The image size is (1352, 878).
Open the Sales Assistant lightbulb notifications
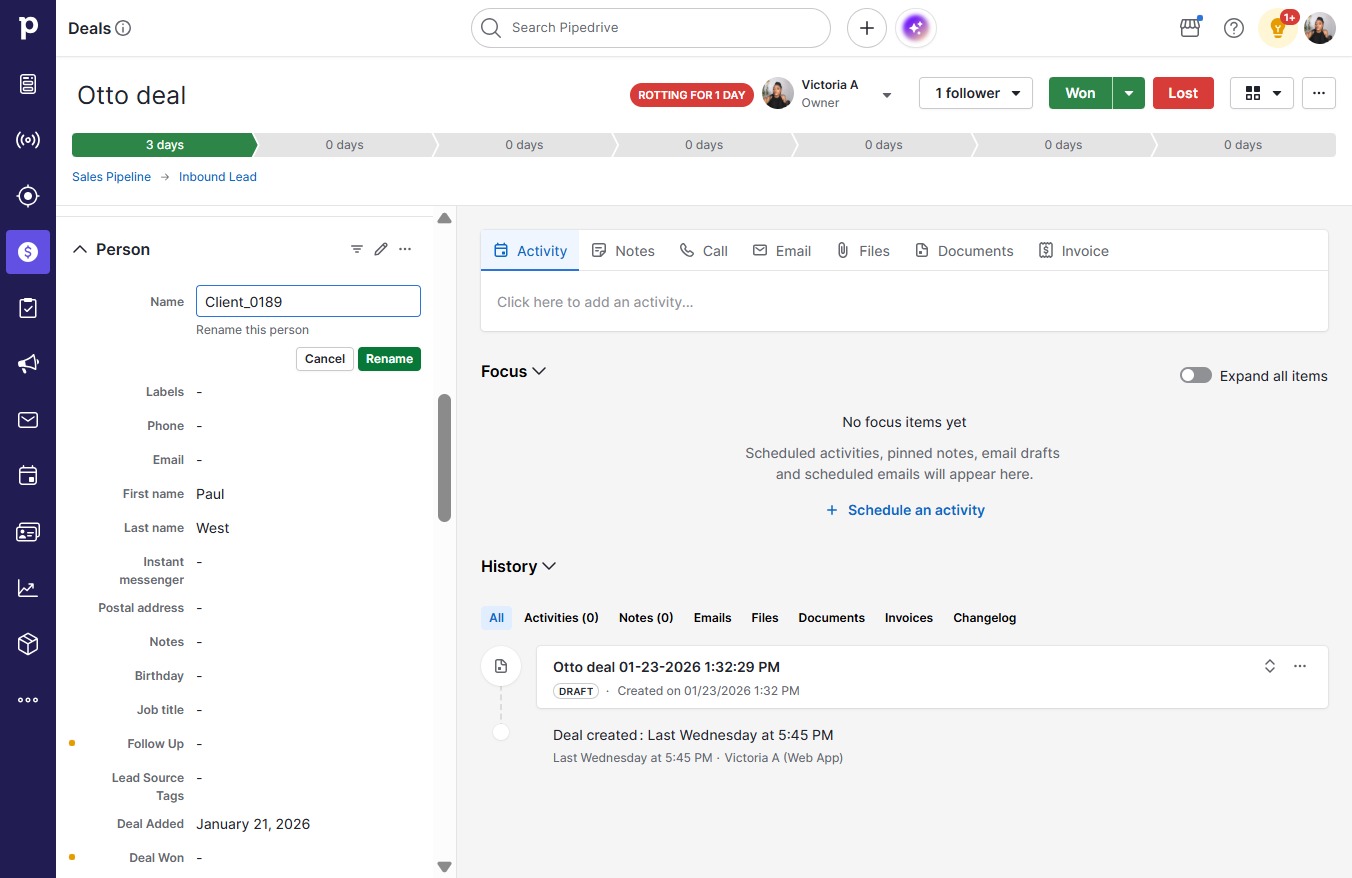(x=1278, y=28)
